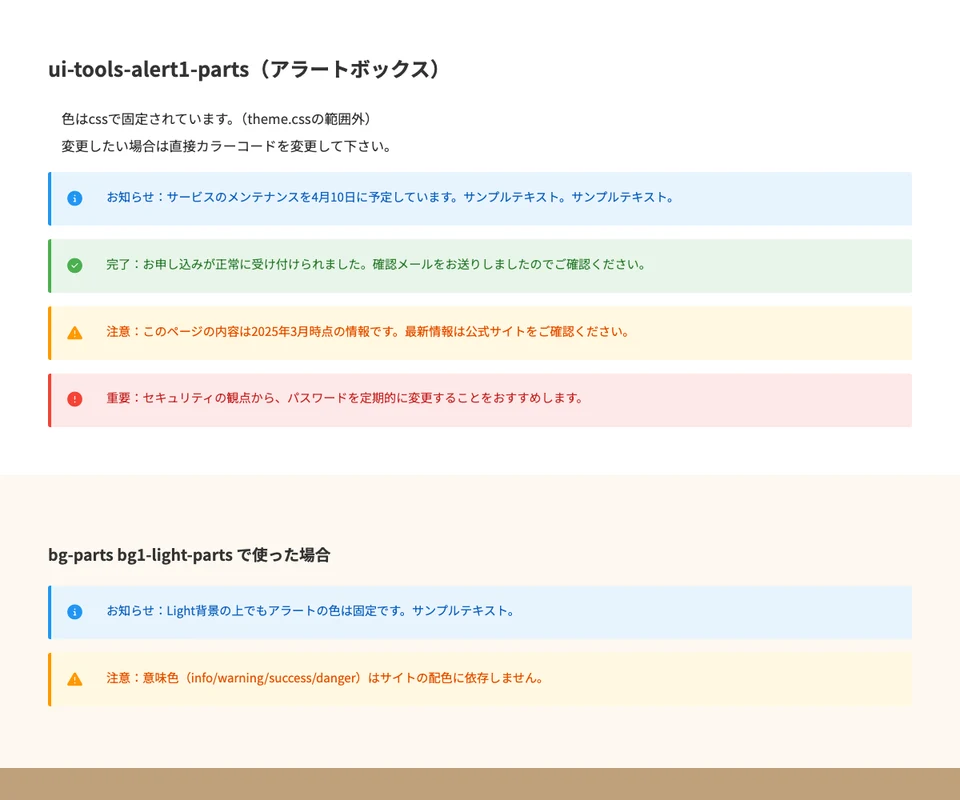Viewport: 960px width, 800px height.
Task: Click the 色はcssで固定されています description line
Action: pyautogui.click(x=215, y=119)
